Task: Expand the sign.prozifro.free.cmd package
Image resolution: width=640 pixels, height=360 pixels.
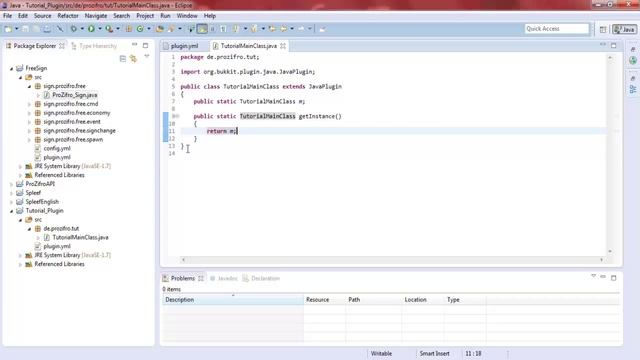Action: click(29, 104)
